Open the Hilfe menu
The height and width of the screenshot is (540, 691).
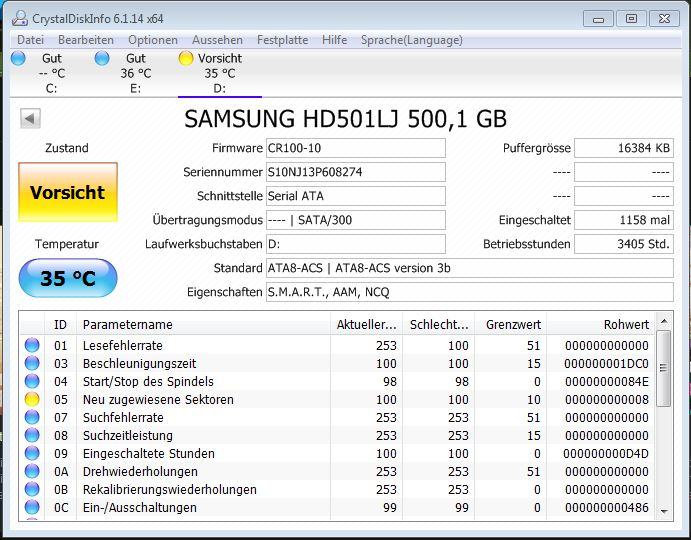334,40
